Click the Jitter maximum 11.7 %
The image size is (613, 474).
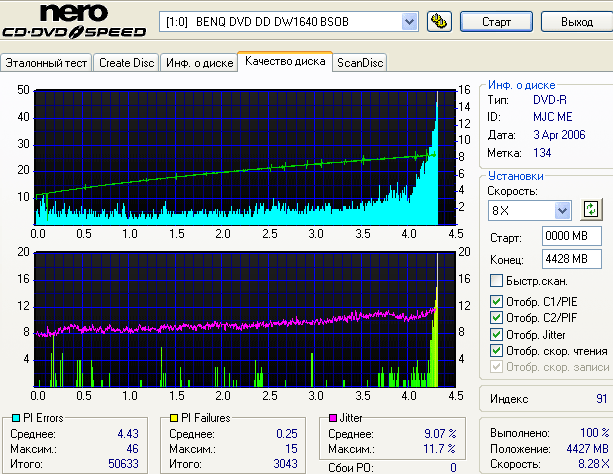[x=439, y=449]
